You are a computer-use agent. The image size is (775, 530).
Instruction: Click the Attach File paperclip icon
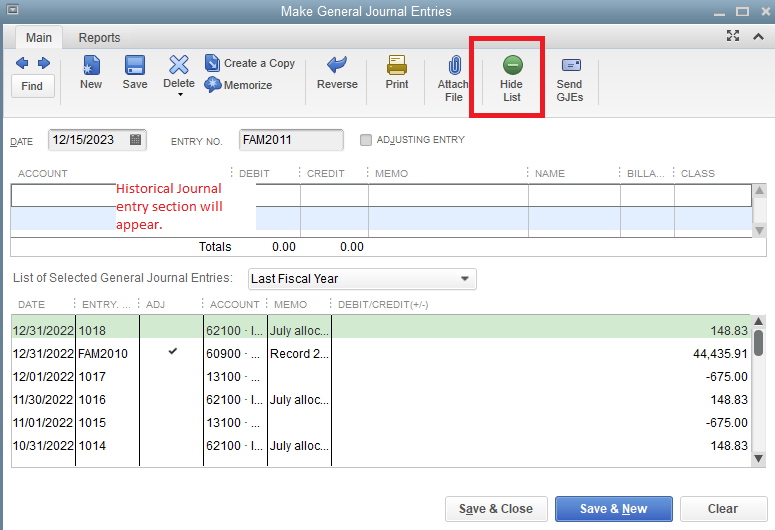pyautogui.click(x=454, y=65)
